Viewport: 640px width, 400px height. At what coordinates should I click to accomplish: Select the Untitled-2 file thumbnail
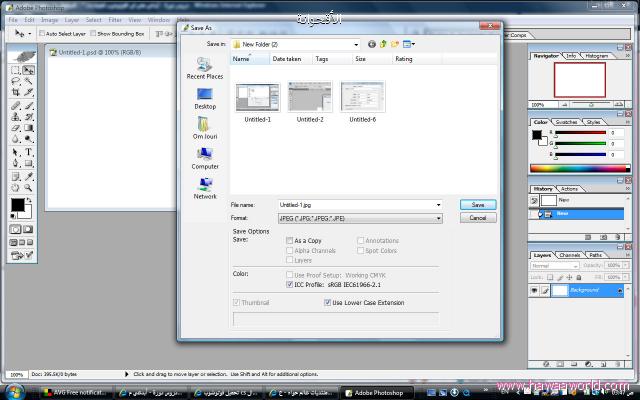coord(311,97)
